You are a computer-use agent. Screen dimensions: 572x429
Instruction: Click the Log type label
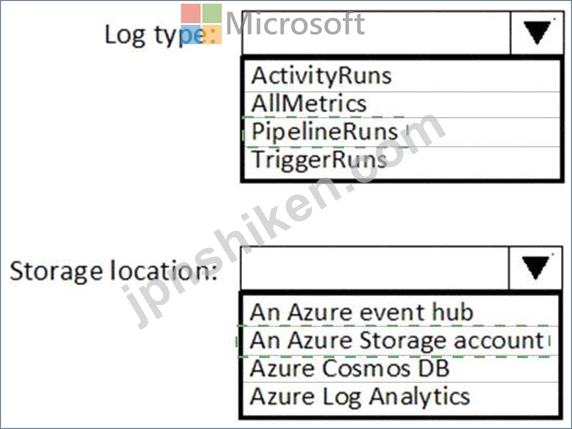pos(163,35)
